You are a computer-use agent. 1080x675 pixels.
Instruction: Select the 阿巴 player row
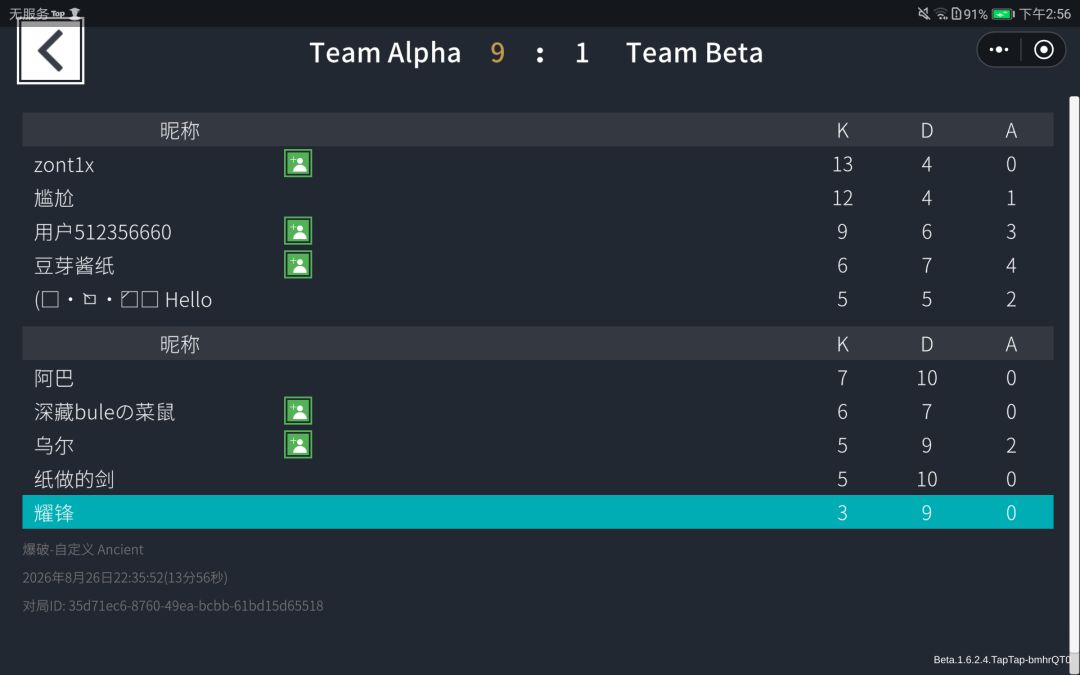pyautogui.click(x=537, y=377)
